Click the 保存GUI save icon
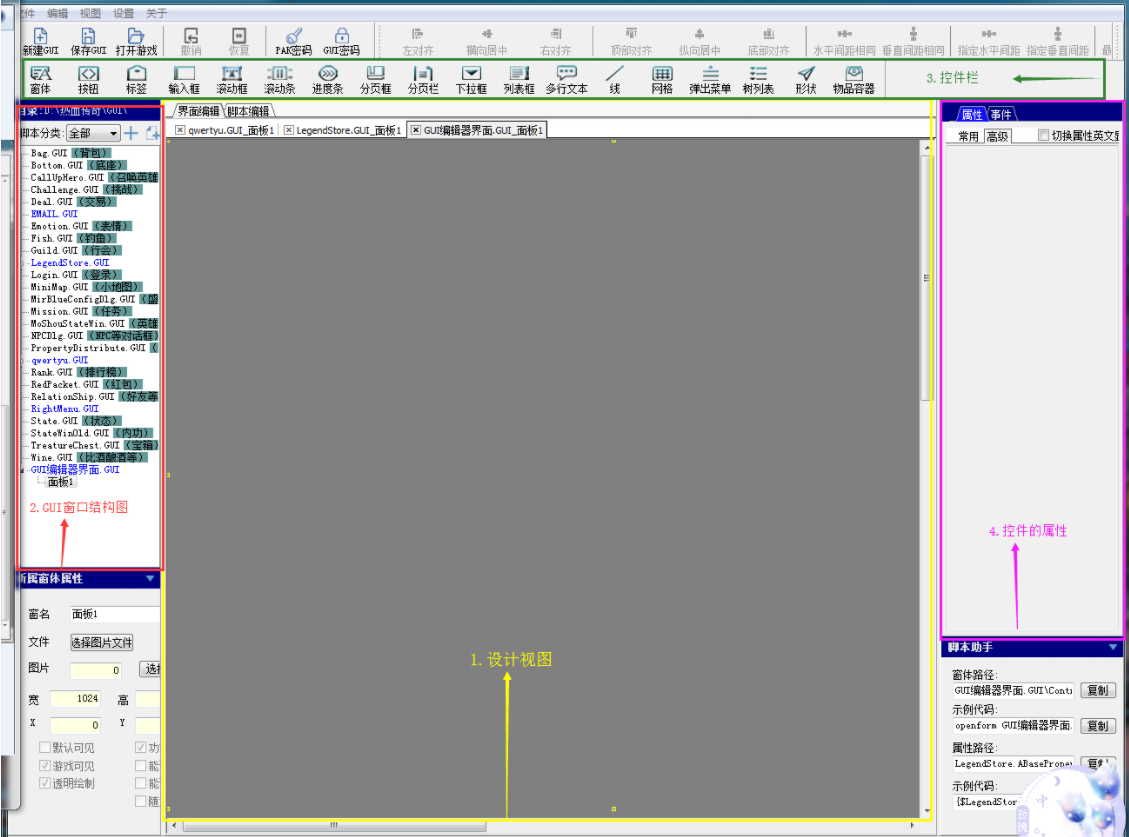1129x837 pixels. point(88,40)
